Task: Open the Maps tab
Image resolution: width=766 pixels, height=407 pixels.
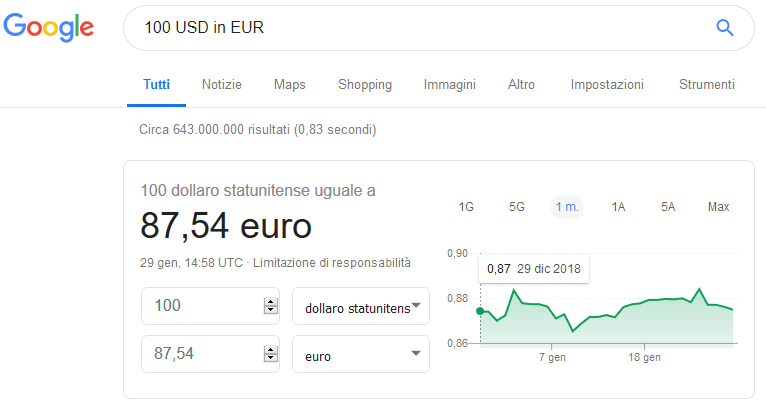Action: (289, 85)
